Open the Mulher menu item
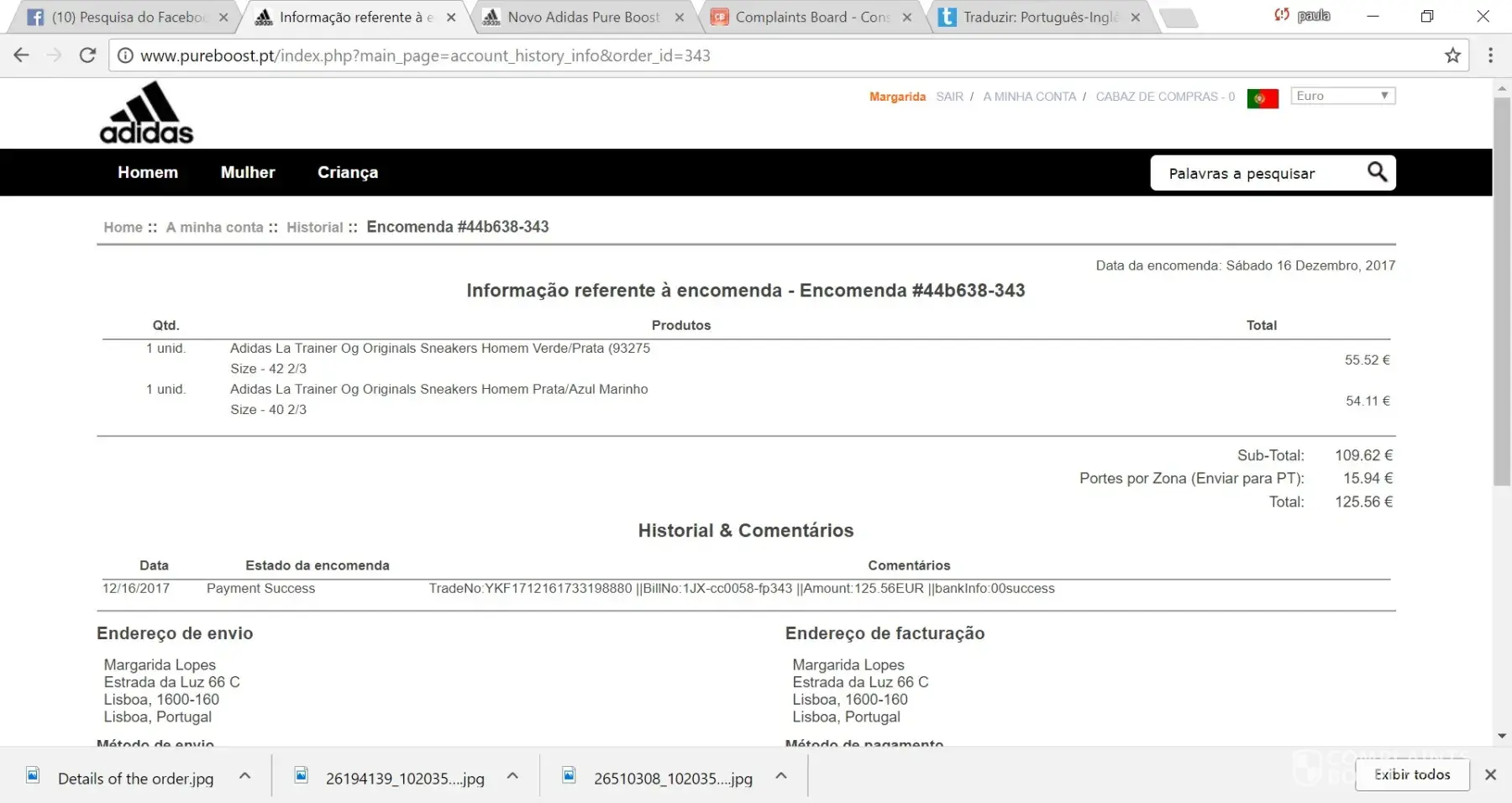This screenshot has height=803, width=1512. (x=247, y=172)
